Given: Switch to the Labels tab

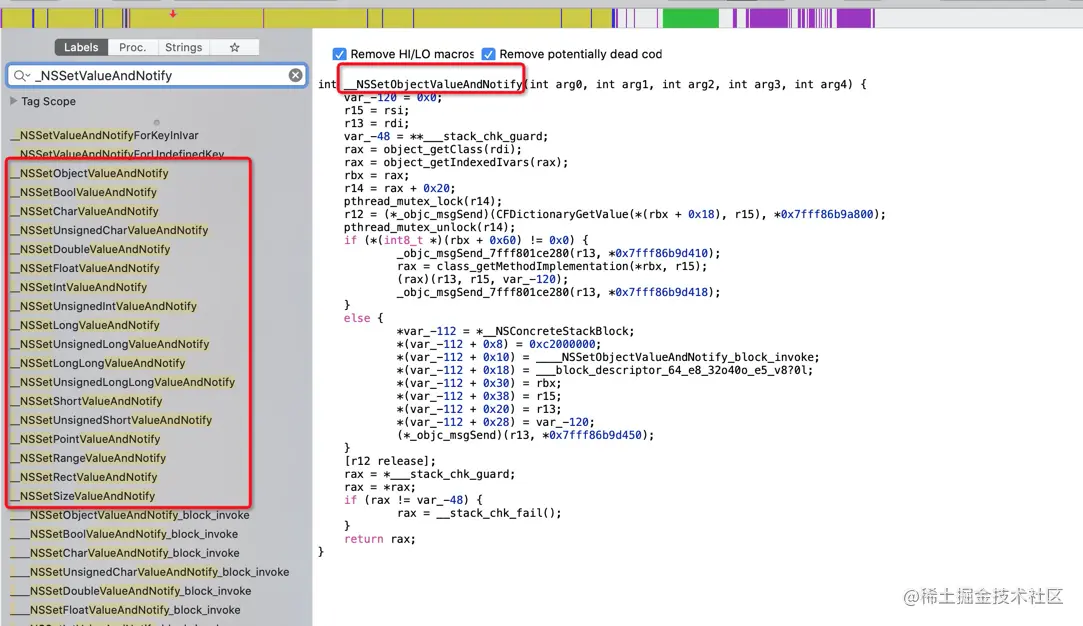Looking at the screenshot, I should (x=81, y=47).
